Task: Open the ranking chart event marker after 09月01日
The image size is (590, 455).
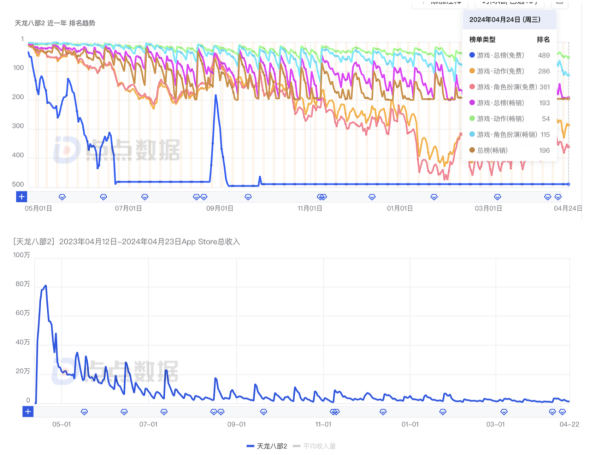Action: coord(248,197)
